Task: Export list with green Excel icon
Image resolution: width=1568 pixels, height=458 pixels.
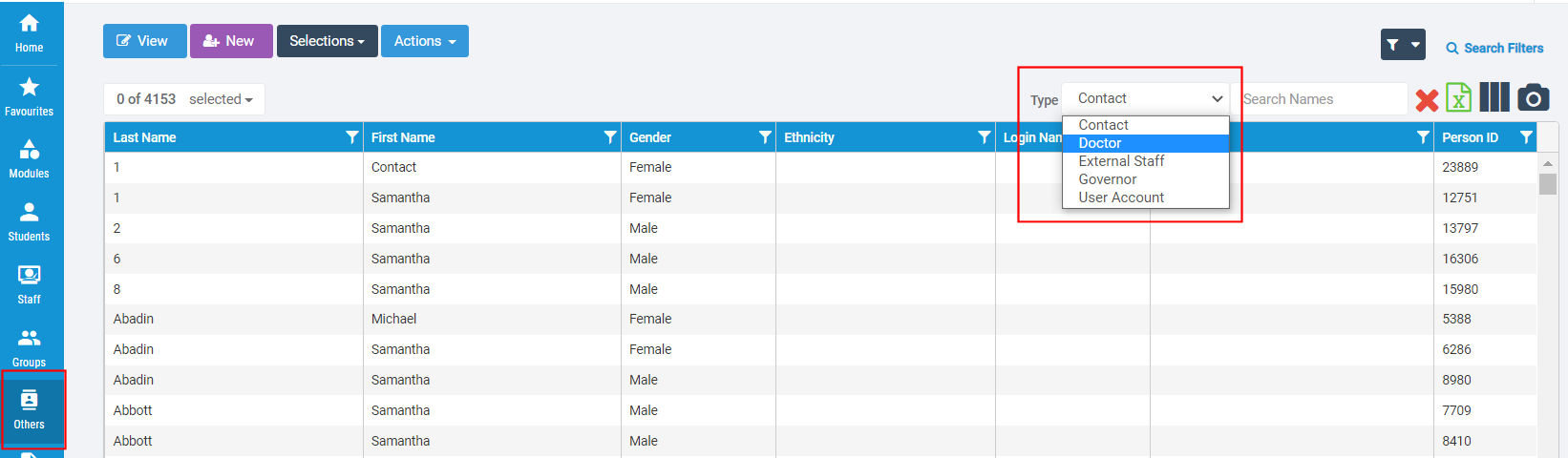Action: click(x=1458, y=98)
